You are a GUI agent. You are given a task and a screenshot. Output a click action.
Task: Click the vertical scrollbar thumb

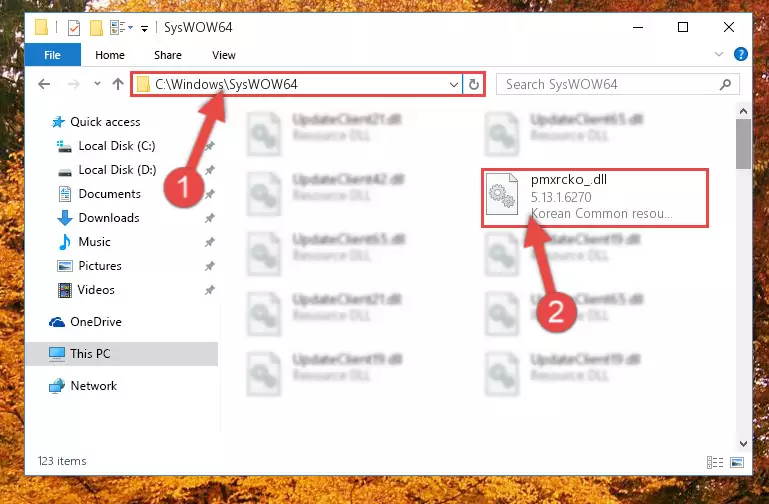click(743, 144)
